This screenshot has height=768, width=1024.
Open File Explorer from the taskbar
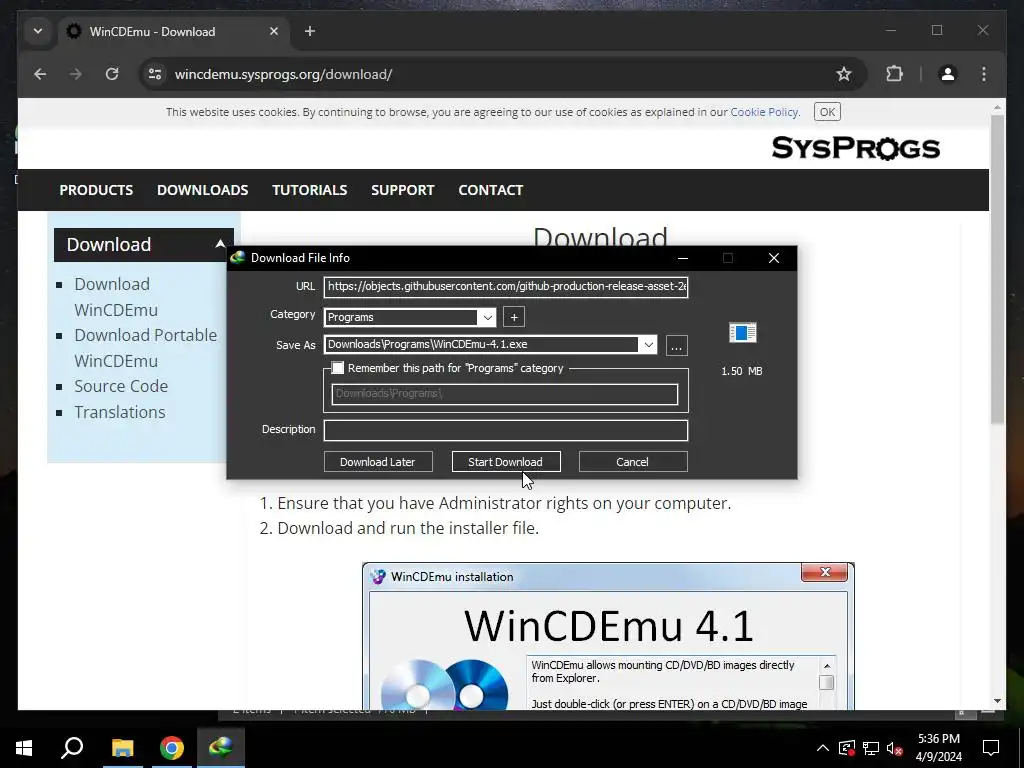click(122, 748)
